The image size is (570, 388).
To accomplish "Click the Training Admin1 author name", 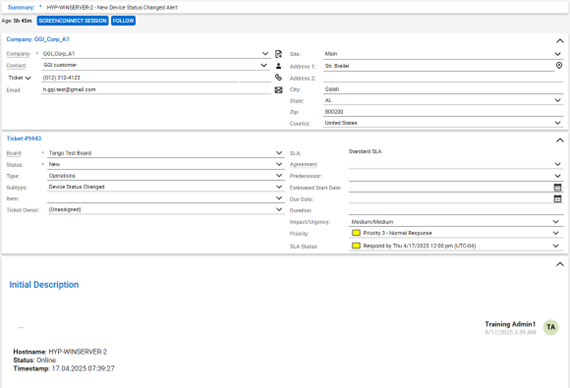I will (510, 324).
